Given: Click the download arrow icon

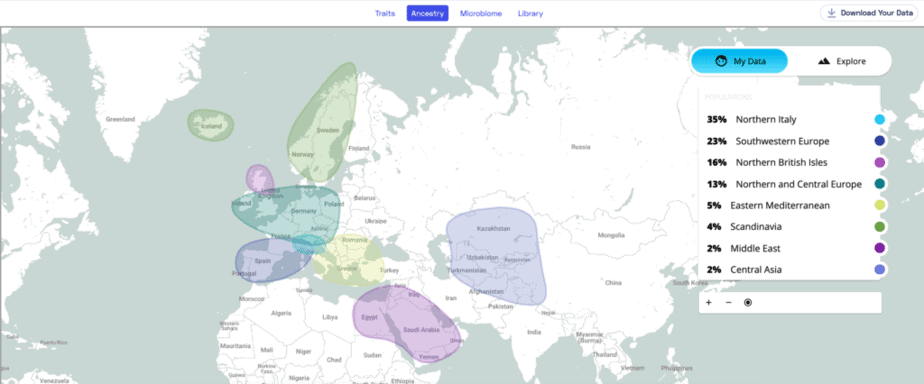Looking at the screenshot, I should tap(831, 13).
